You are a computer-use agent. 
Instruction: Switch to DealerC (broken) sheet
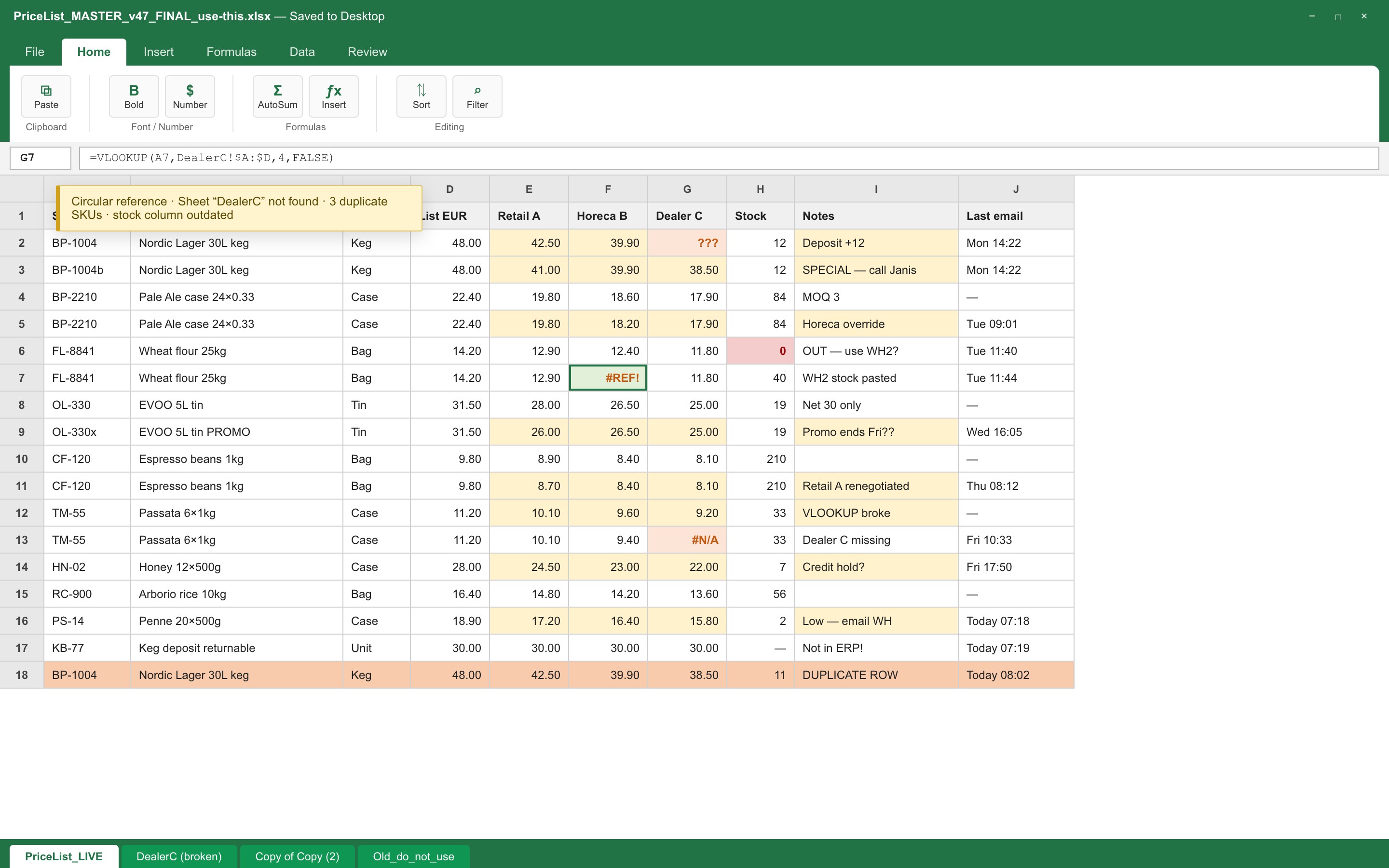pyautogui.click(x=179, y=856)
